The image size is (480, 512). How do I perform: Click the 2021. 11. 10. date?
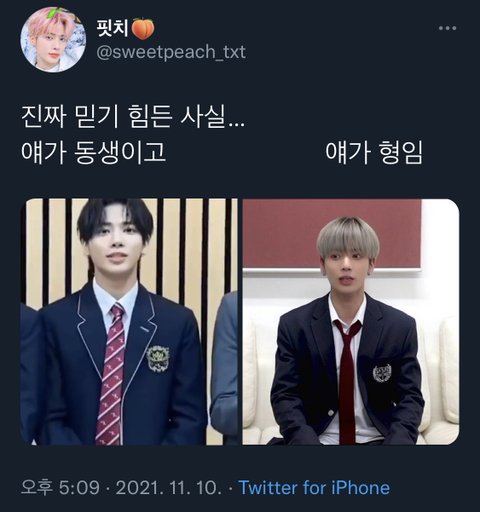[x=169, y=488]
